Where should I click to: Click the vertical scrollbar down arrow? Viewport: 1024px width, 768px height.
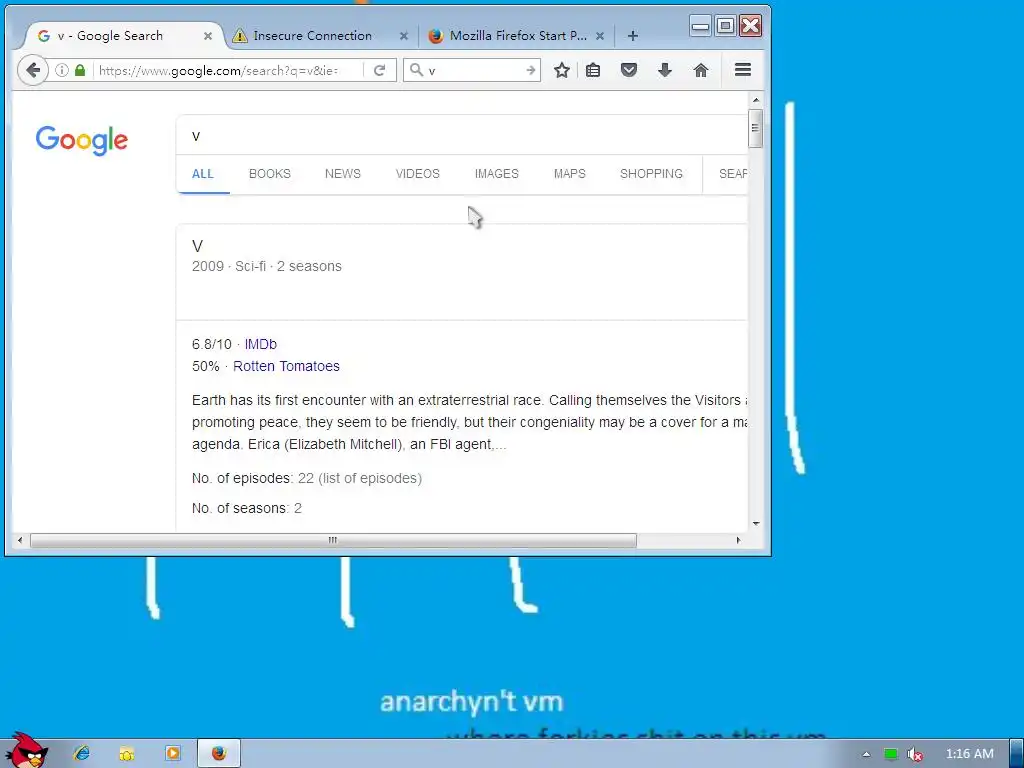click(756, 523)
